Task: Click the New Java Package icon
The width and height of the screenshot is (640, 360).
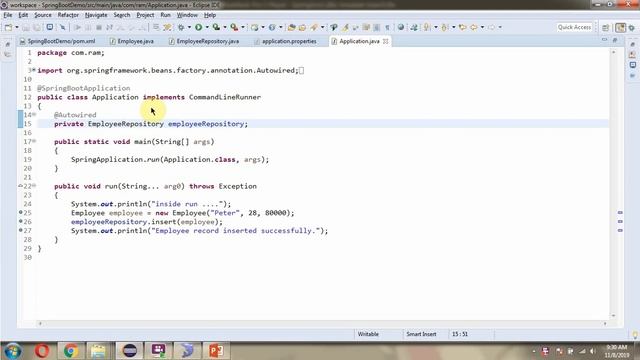Action: coord(255,27)
